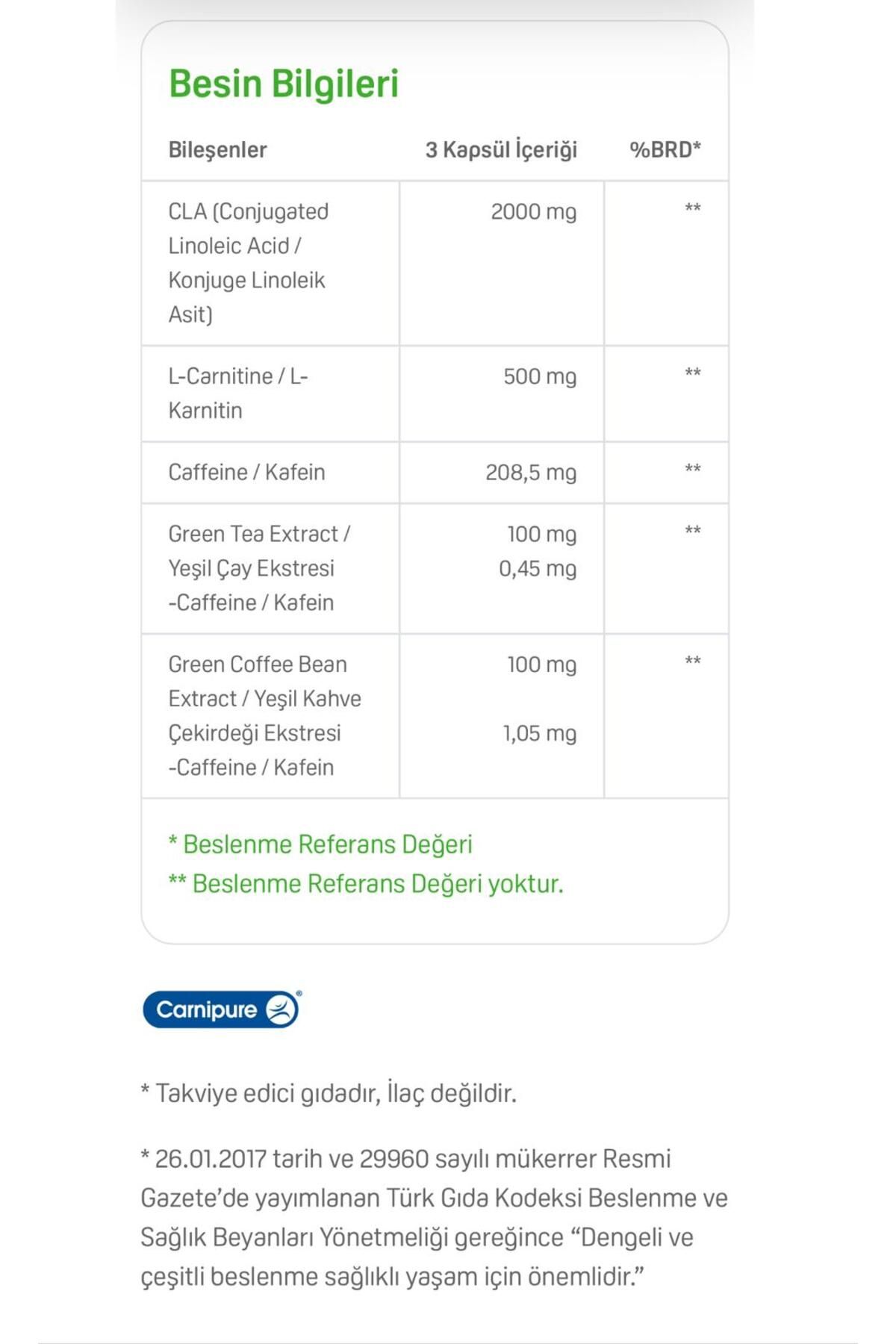Click the 3 Kapsül İçeriği column header

click(501, 150)
